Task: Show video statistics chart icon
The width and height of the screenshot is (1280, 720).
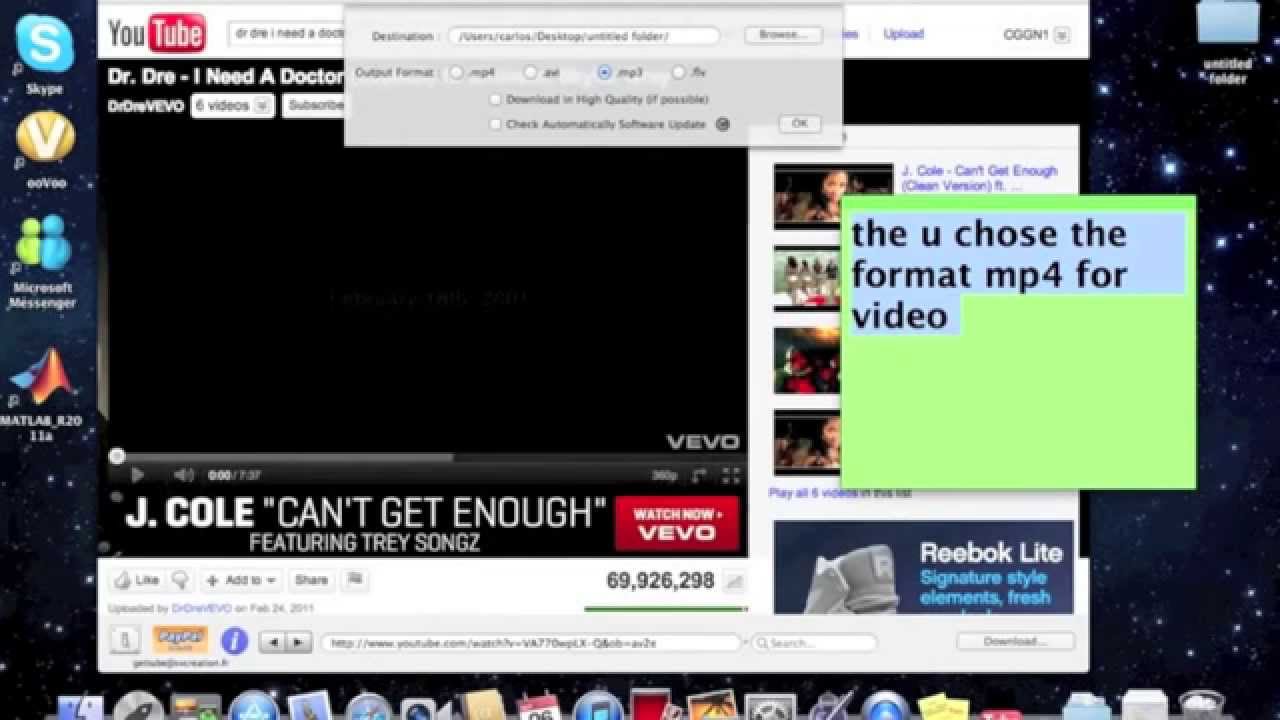Action: coord(734,580)
